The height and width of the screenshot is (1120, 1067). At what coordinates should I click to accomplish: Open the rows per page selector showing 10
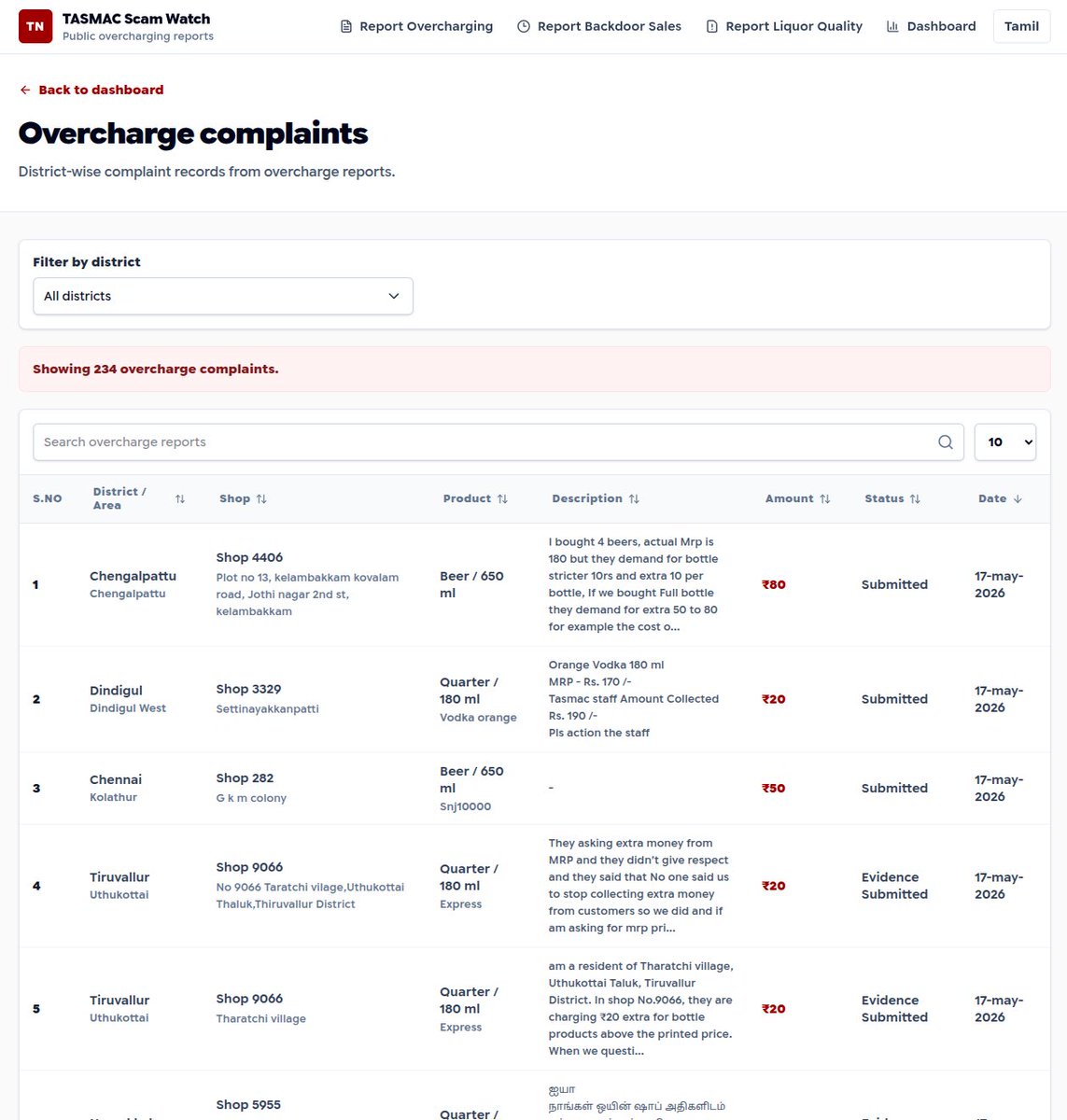tap(1005, 442)
